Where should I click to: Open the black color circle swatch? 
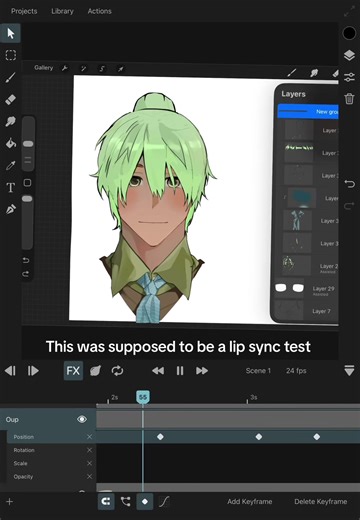[349, 33]
